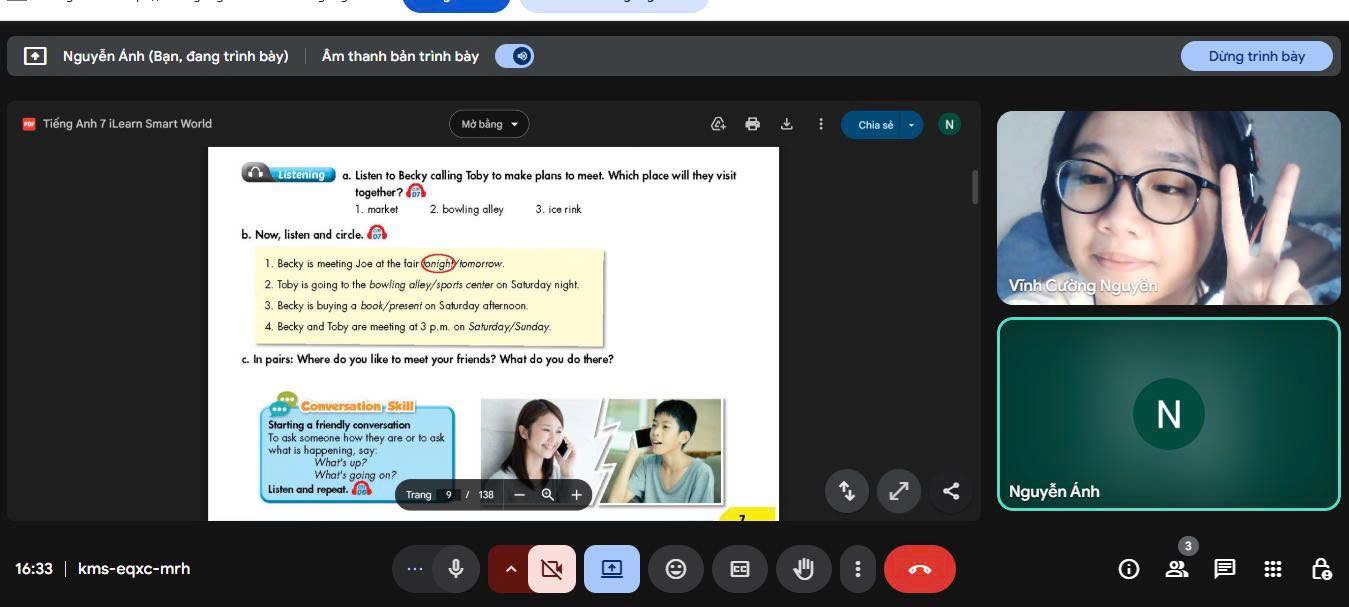Click the N account avatar in PDF toolbar
1349x607 pixels.
(949, 124)
